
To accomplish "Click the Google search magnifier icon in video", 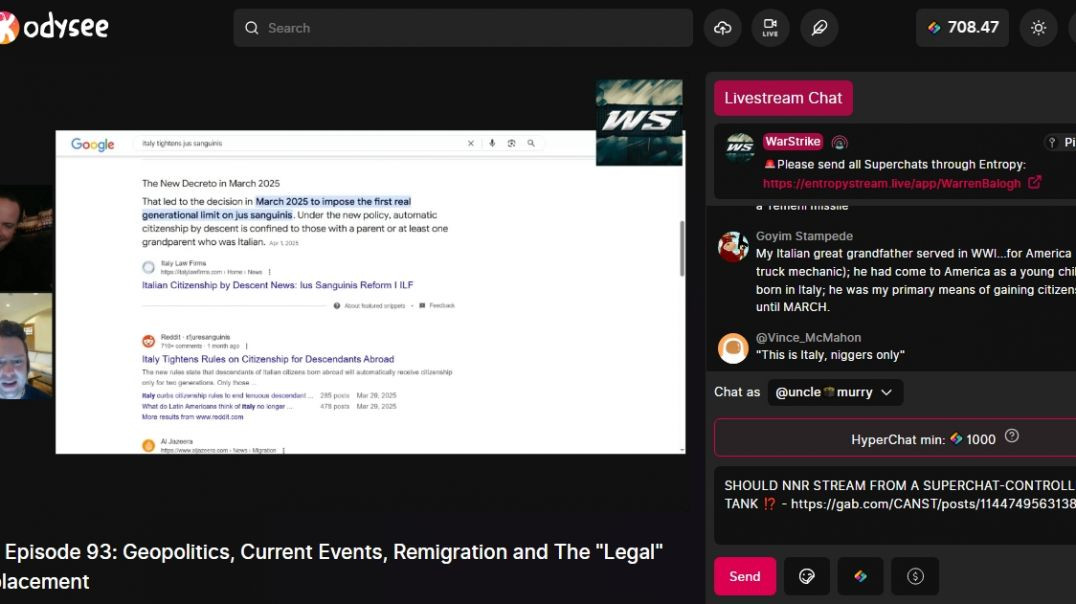I will coord(531,143).
